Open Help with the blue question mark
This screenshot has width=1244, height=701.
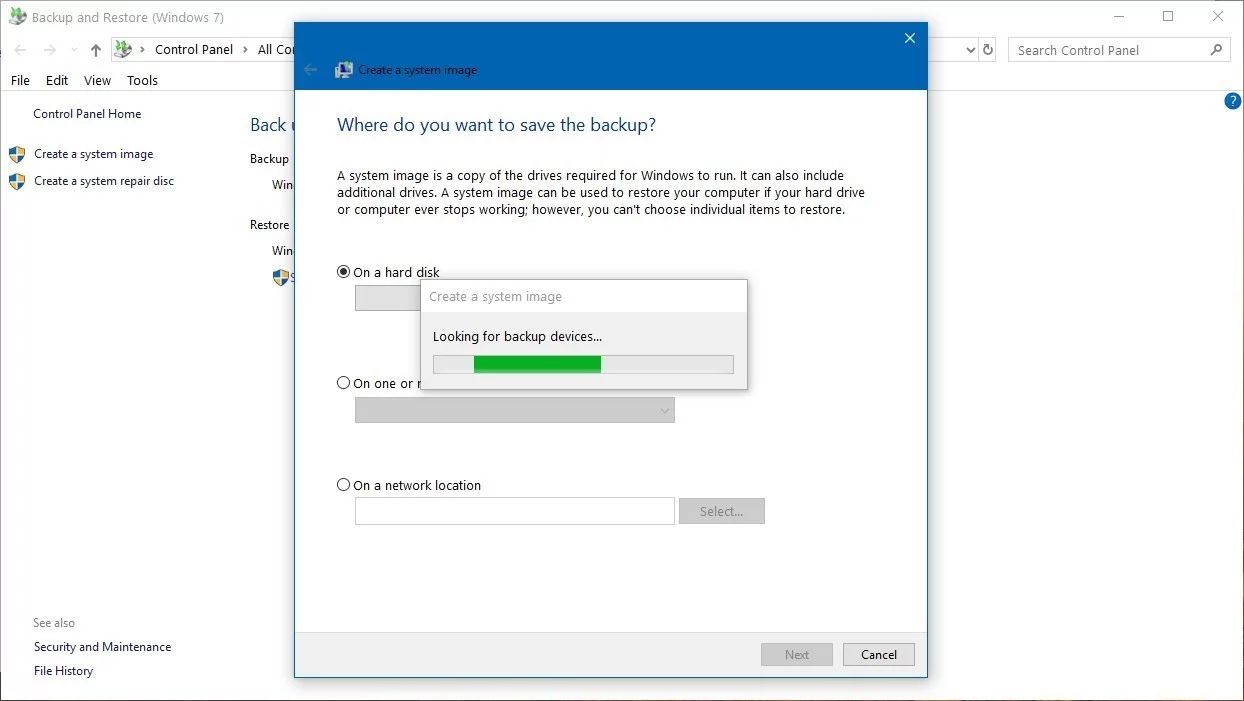point(1233,101)
